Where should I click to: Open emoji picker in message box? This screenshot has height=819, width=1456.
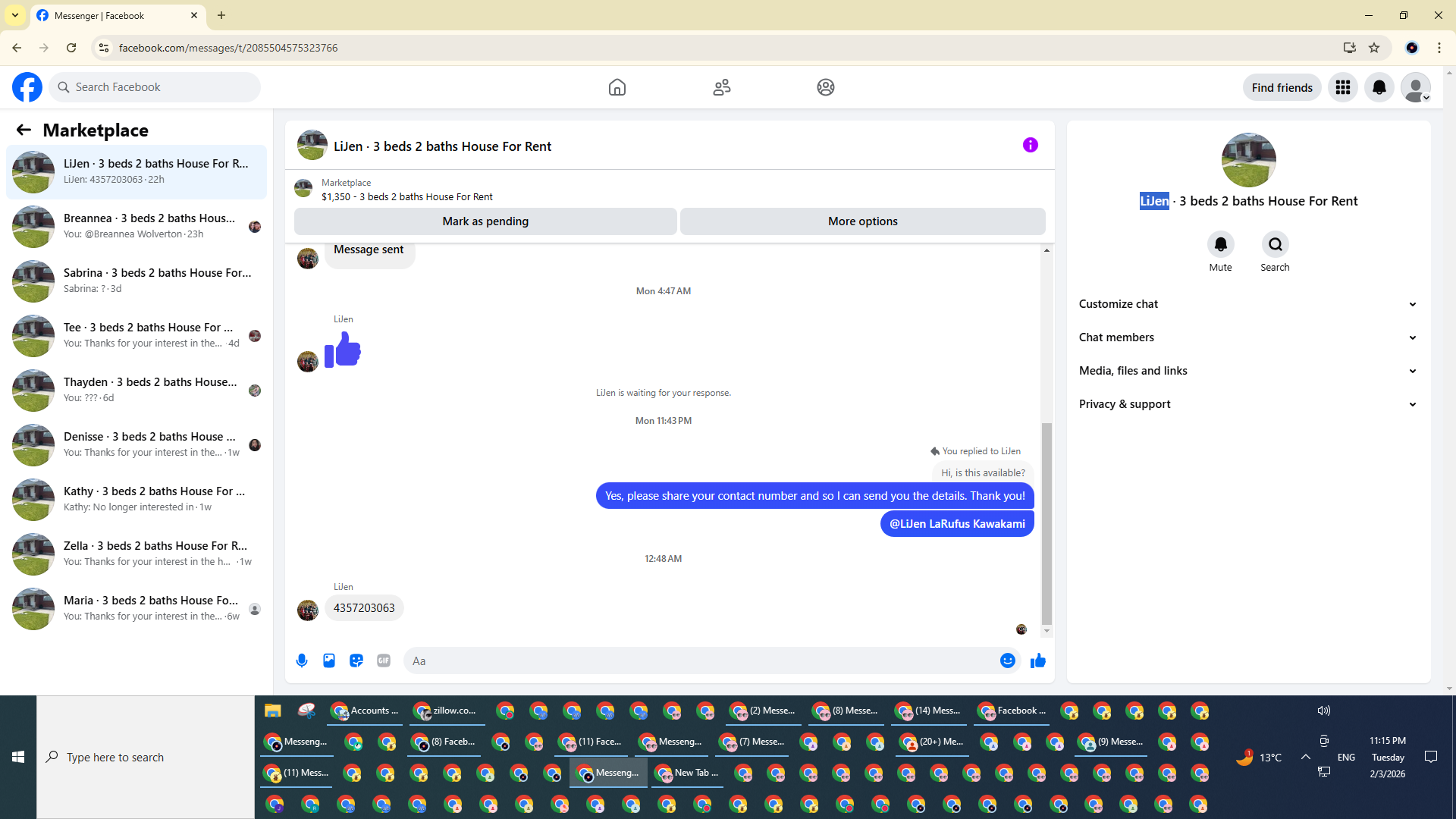click(1007, 661)
